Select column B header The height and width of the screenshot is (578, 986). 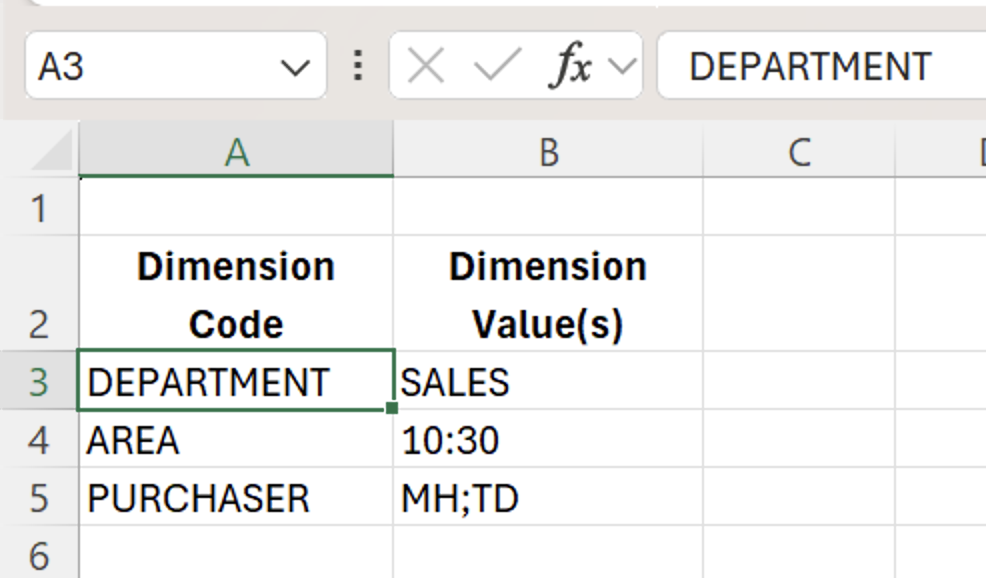548,152
